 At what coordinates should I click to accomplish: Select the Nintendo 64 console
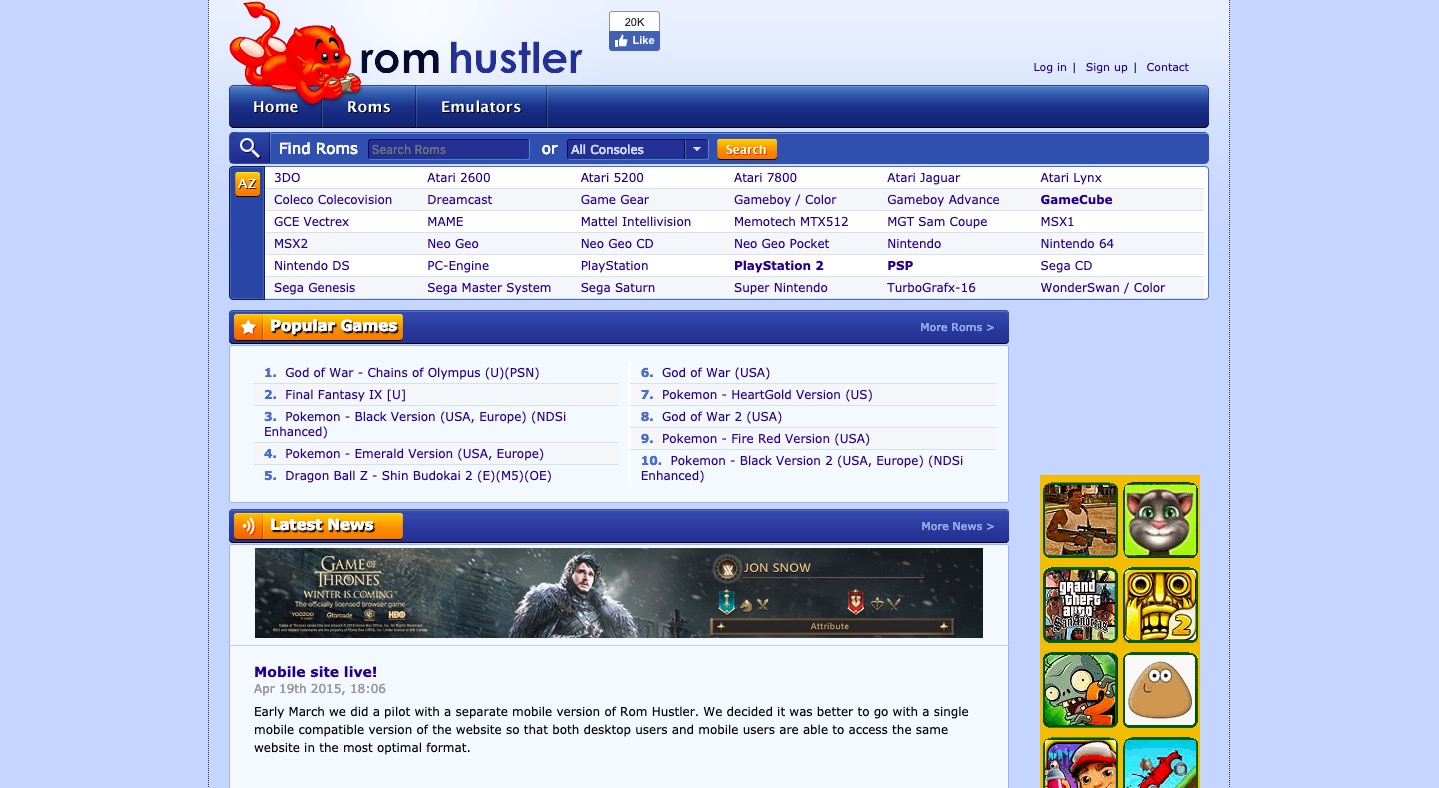tap(1077, 244)
